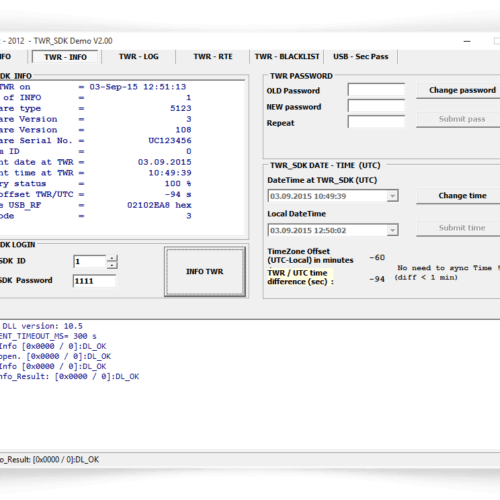Click the No need to sync Time message
The width and height of the screenshot is (500, 500).
pos(447,273)
